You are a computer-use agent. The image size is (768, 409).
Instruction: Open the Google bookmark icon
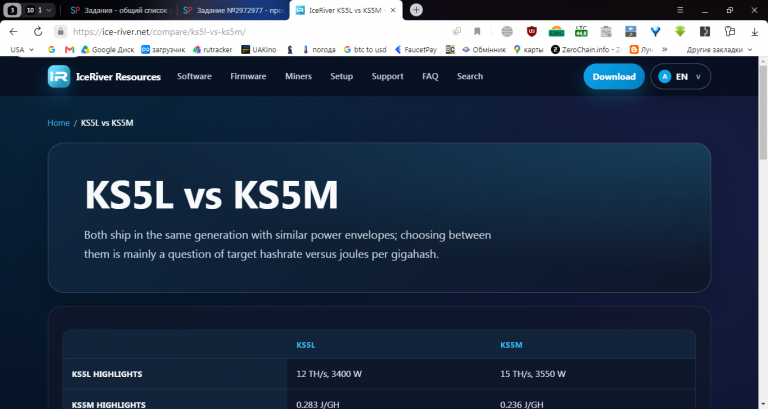point(51,49)
